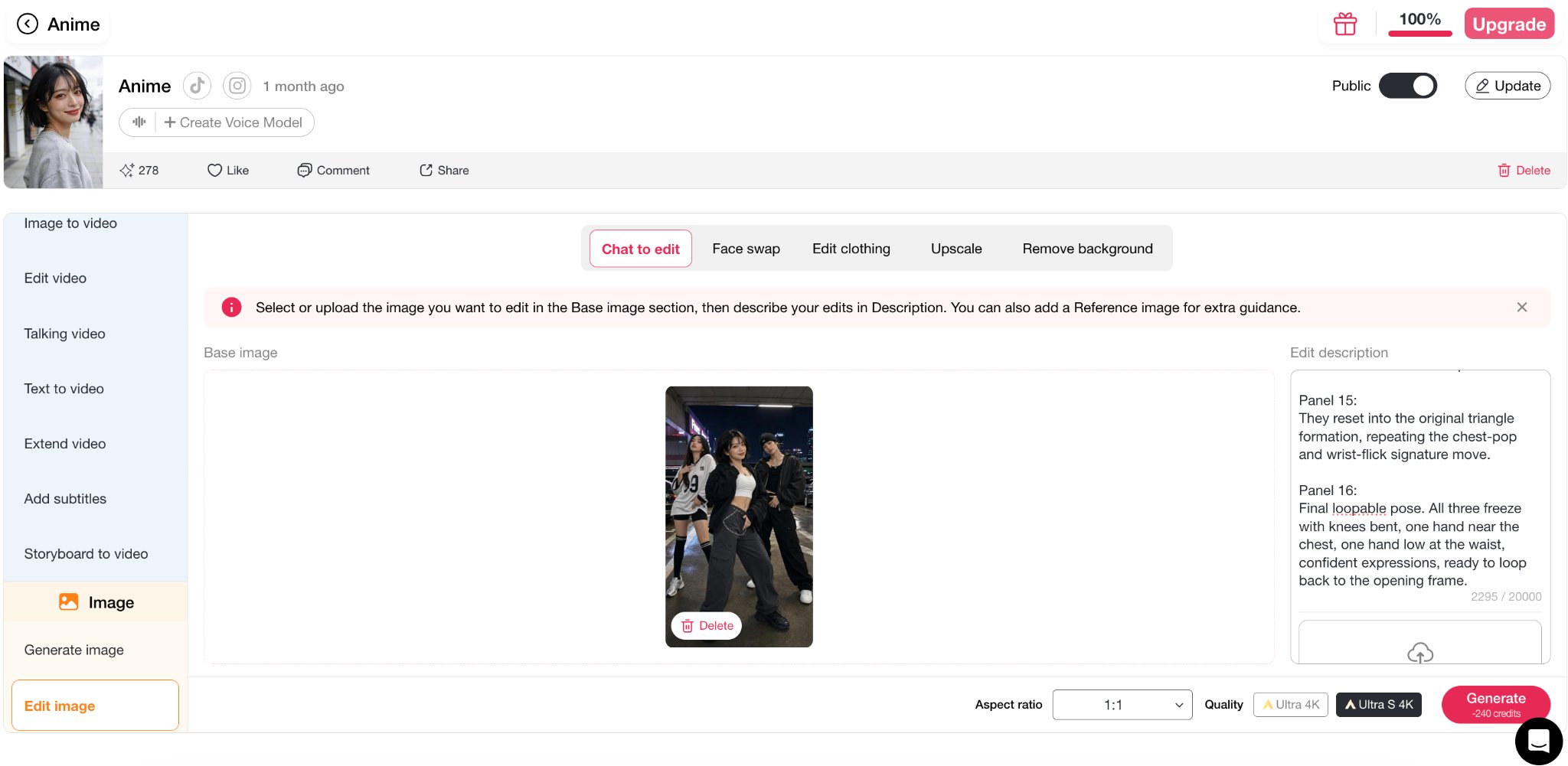Open Generate image in sidebar
The width and height of the screenshot is (1568, 766).
[73, 650]
